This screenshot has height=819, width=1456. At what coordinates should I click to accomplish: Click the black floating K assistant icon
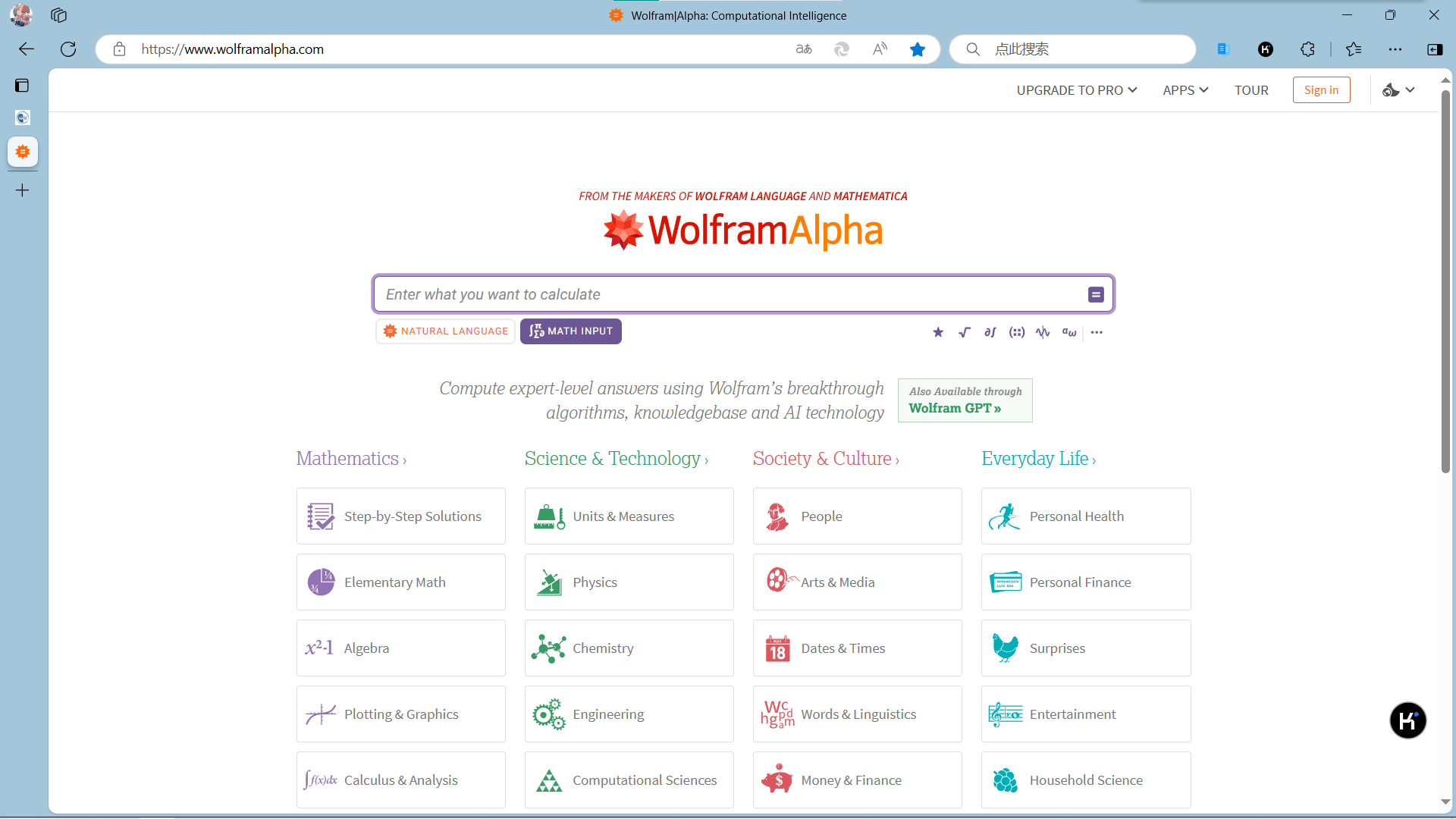[x=1407, y=720]
